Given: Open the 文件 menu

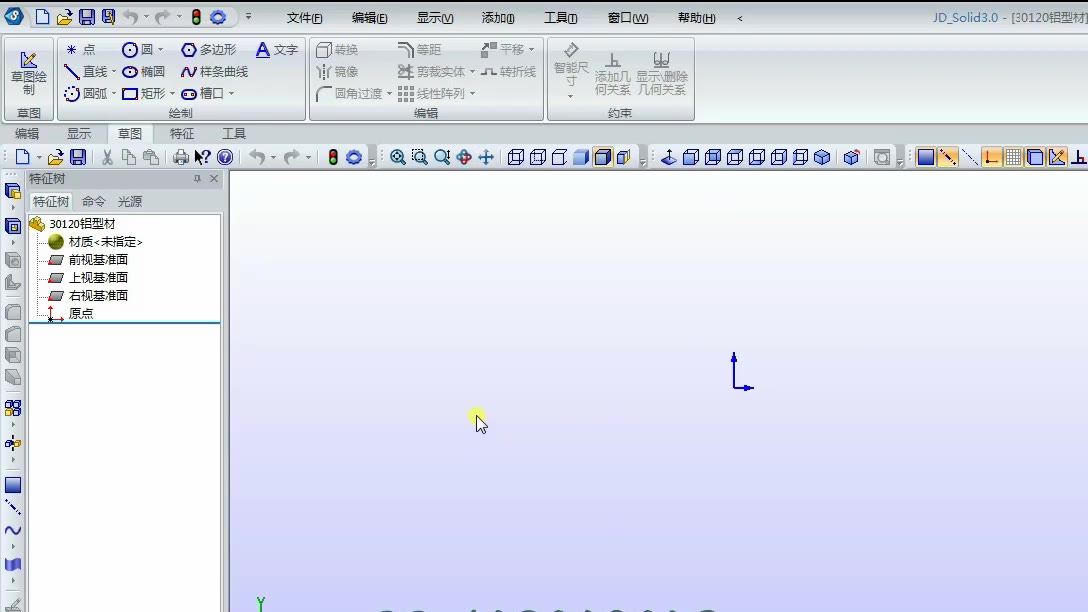Looking at the screenshot, I should pyautogui.click(x=304, y=18).
